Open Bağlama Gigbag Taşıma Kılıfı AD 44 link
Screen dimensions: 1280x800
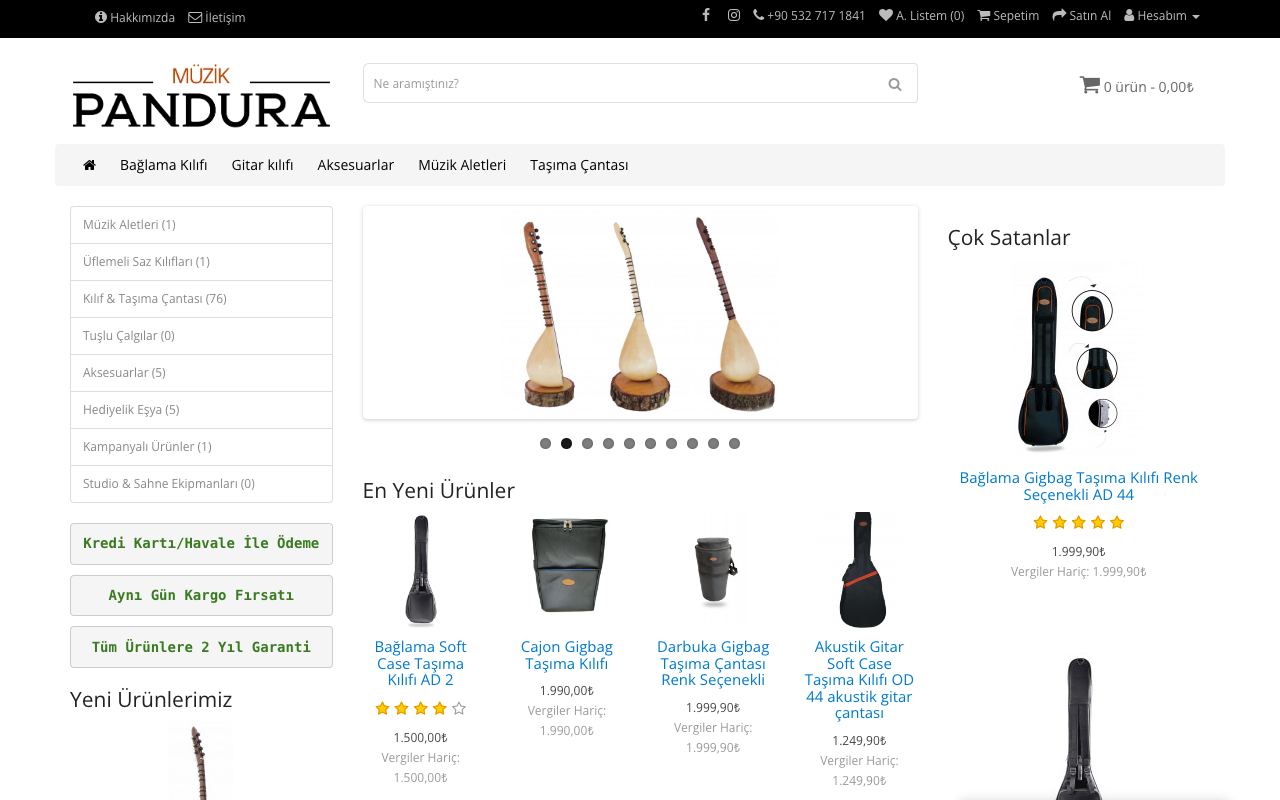click(1079, 486)
